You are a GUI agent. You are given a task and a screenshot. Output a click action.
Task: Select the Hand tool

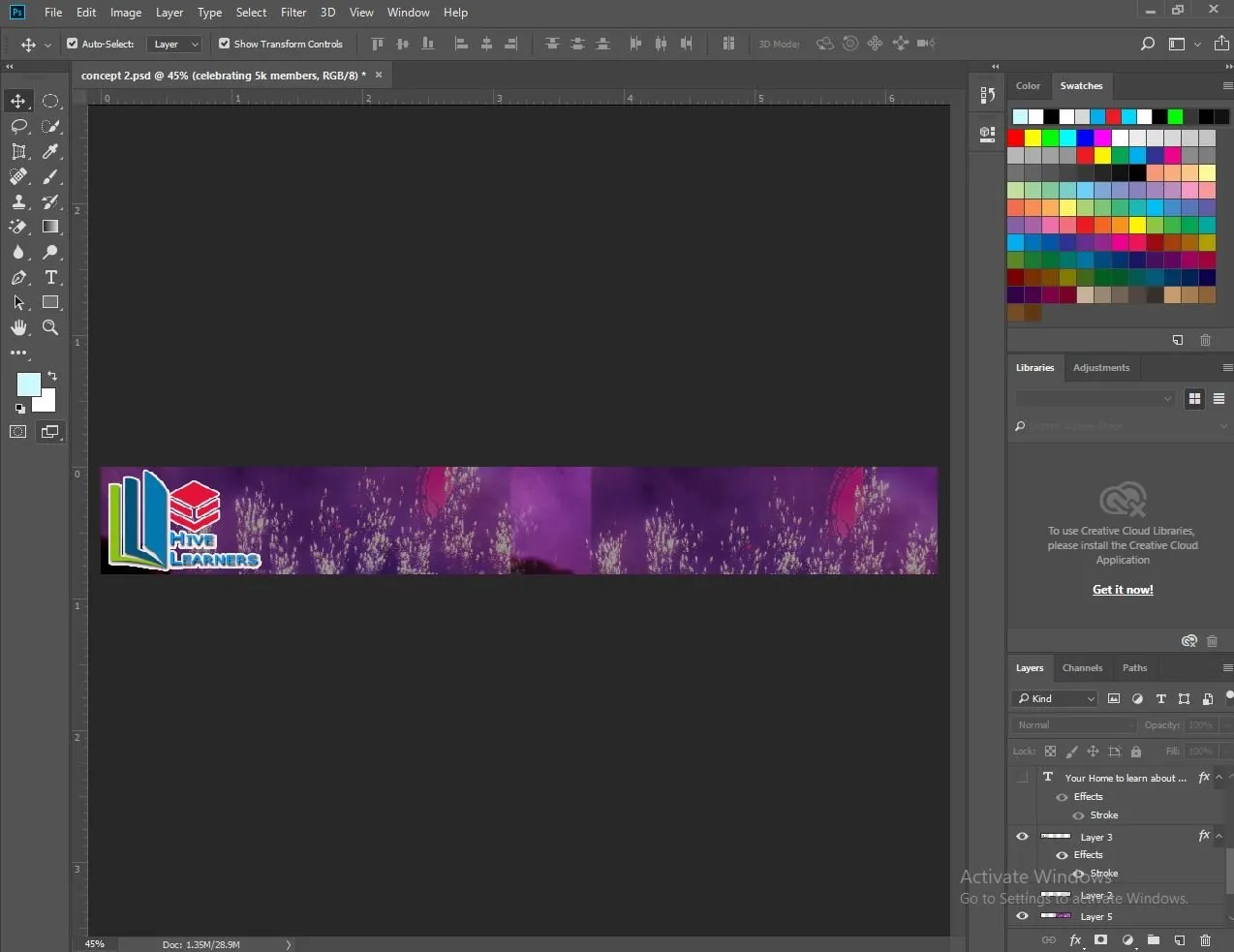point(18,327)
